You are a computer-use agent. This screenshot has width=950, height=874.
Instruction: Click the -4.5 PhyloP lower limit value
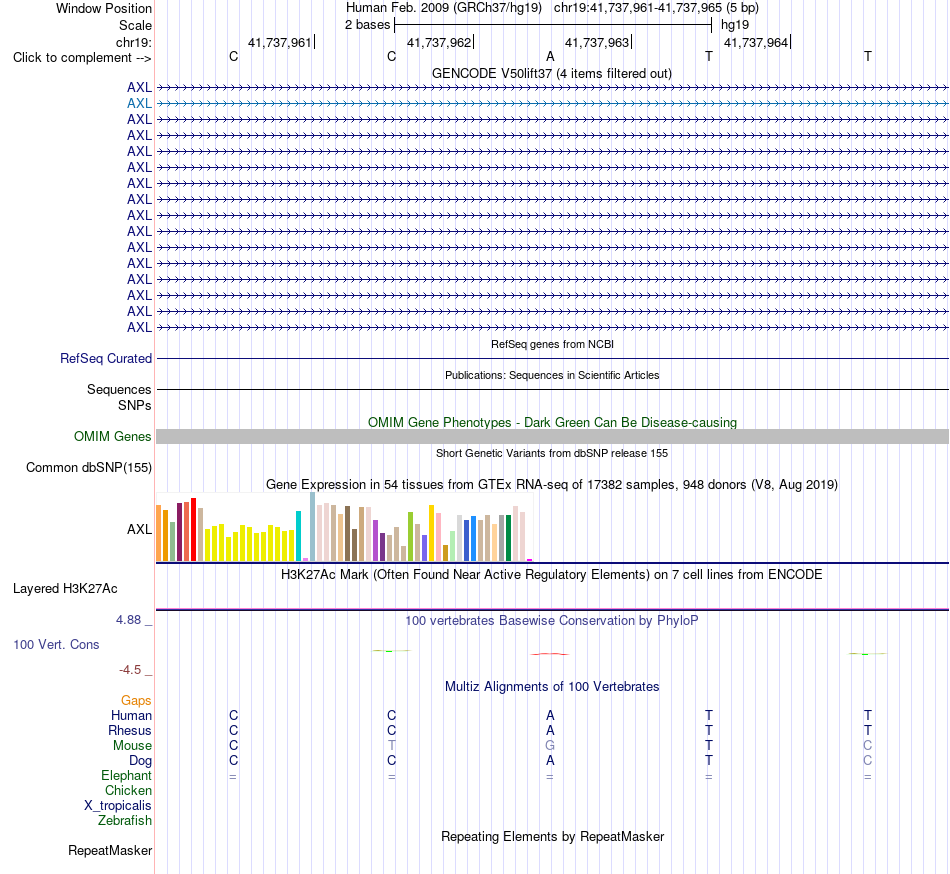point(130,669)
